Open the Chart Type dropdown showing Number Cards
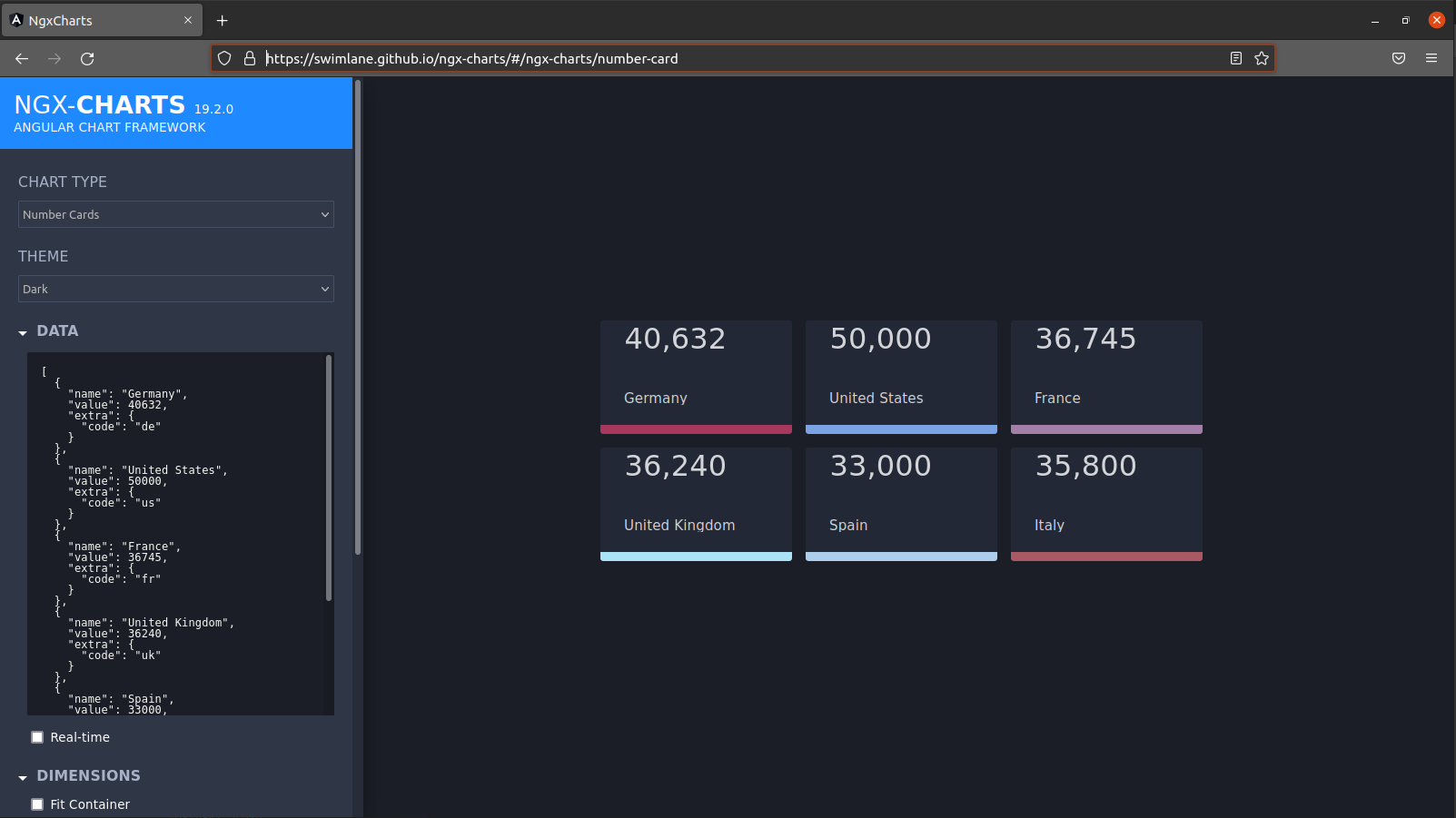Image resolution: width=1456 pixels, height=818 pixels. [x=175, y=214]
